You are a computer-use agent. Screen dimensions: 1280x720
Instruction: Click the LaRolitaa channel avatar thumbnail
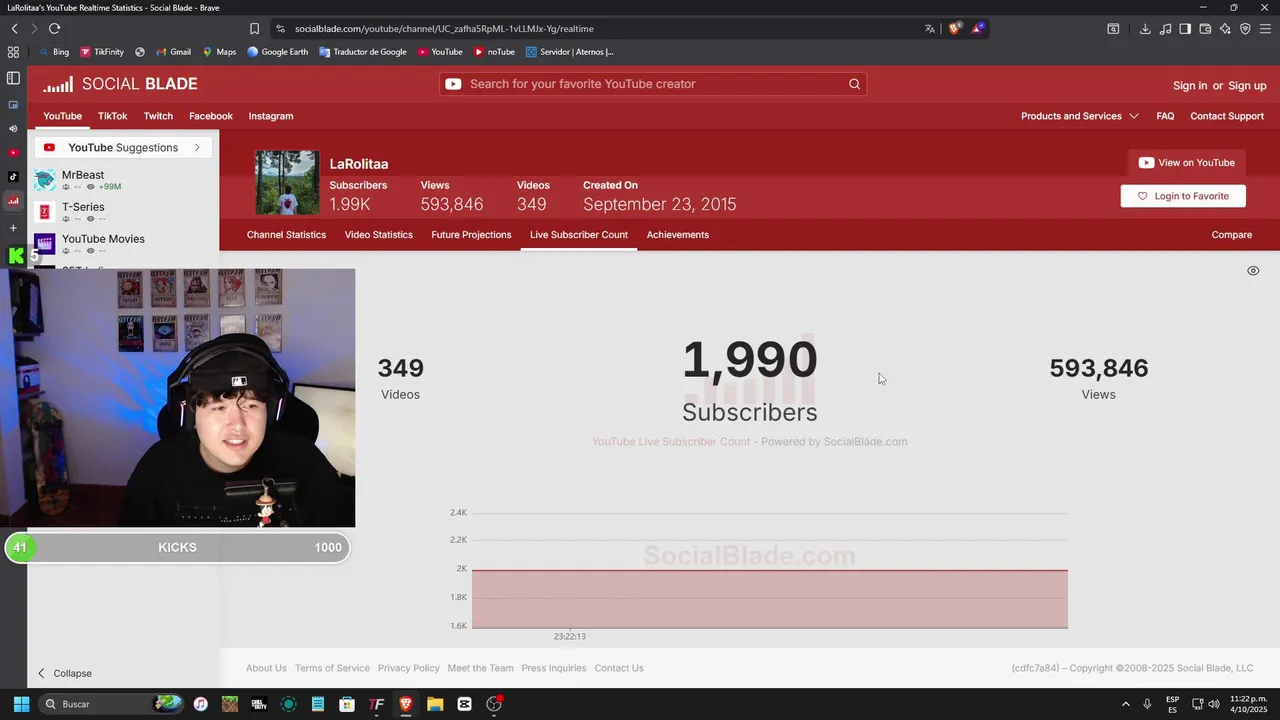click(287, 182)
